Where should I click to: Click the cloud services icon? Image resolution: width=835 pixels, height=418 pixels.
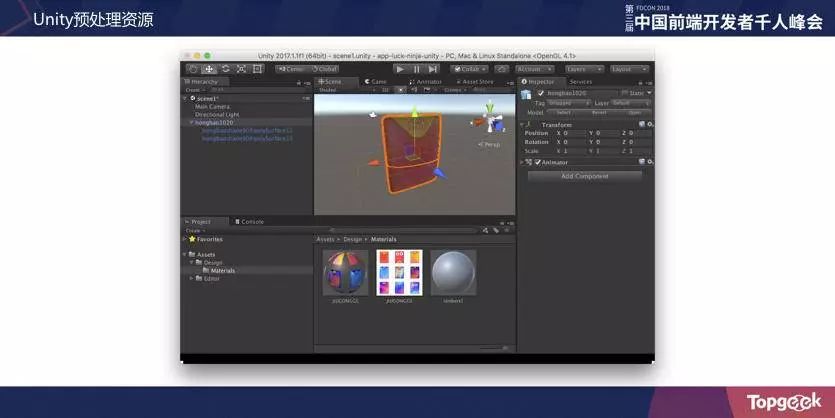pyautogui.click(x=501, y=69)
